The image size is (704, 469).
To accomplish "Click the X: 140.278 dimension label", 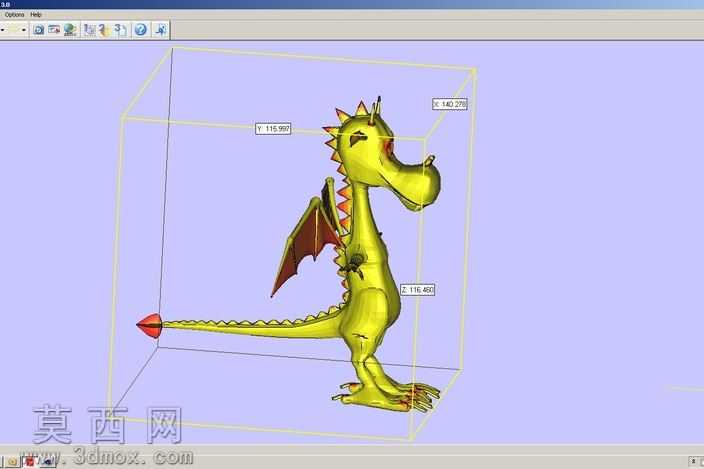I will pos(450,104).
